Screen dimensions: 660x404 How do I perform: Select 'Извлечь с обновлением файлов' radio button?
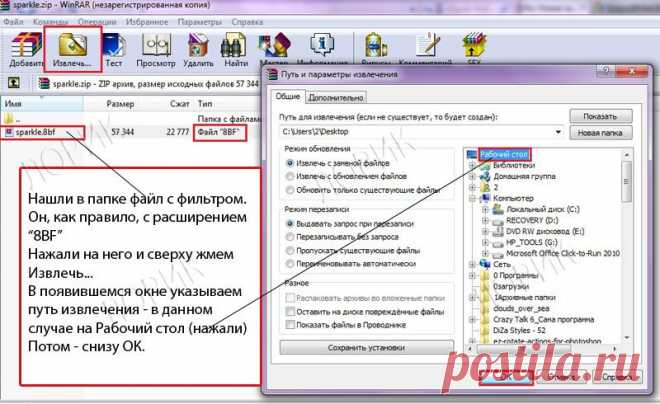[290, 176]
